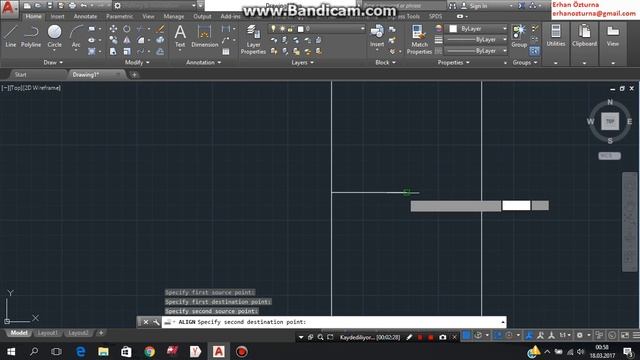Open the Home ribbon tab

[33, 16]
